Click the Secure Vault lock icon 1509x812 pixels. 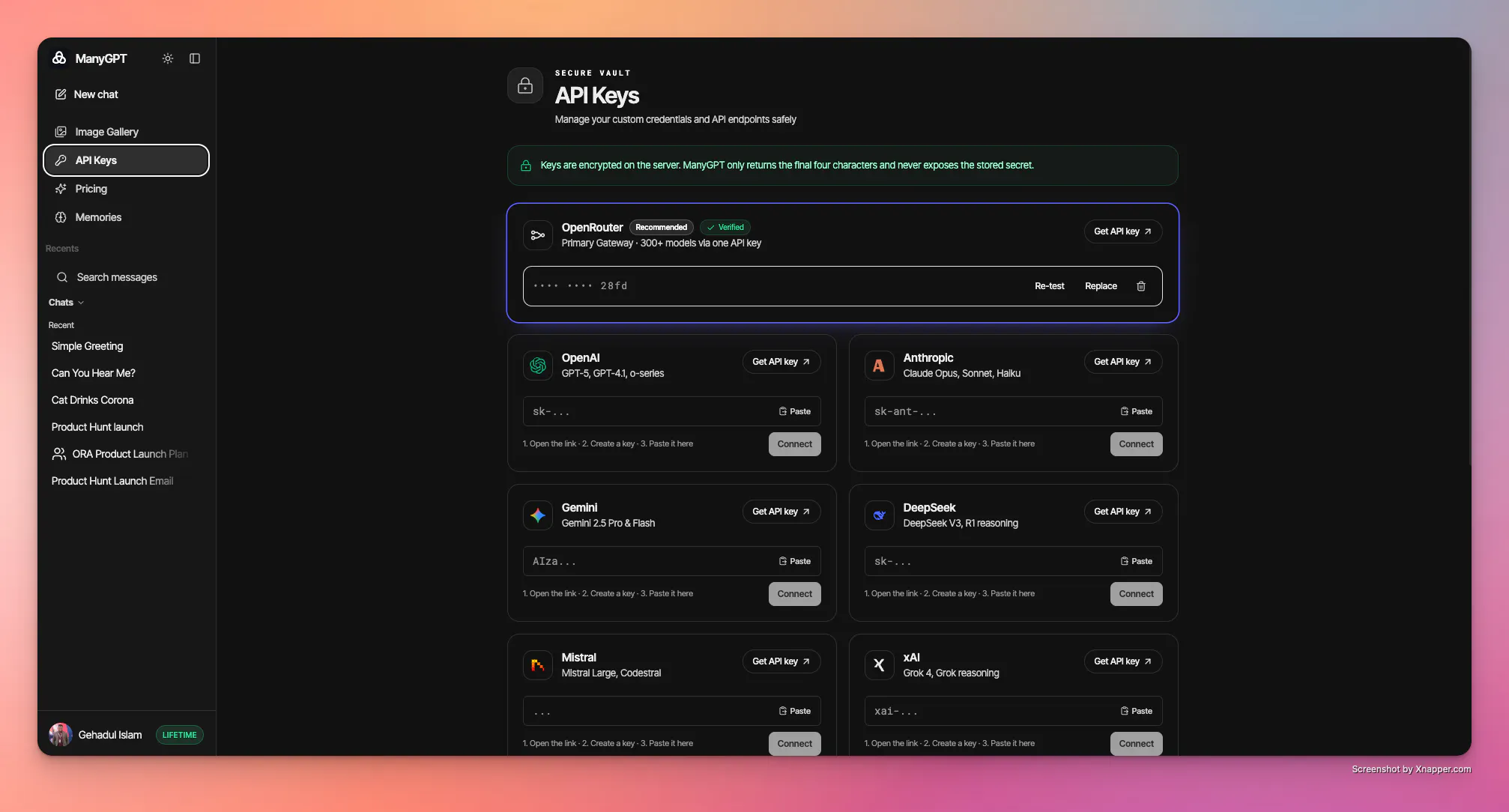tap(525, 85)
